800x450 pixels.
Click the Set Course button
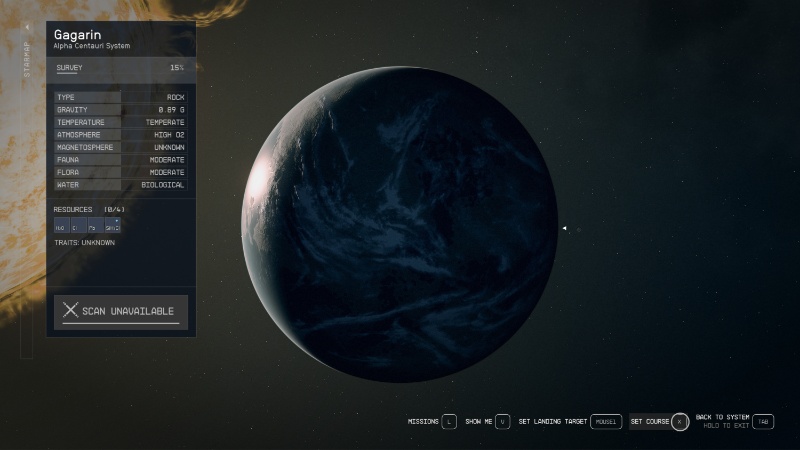coord(650,422)
